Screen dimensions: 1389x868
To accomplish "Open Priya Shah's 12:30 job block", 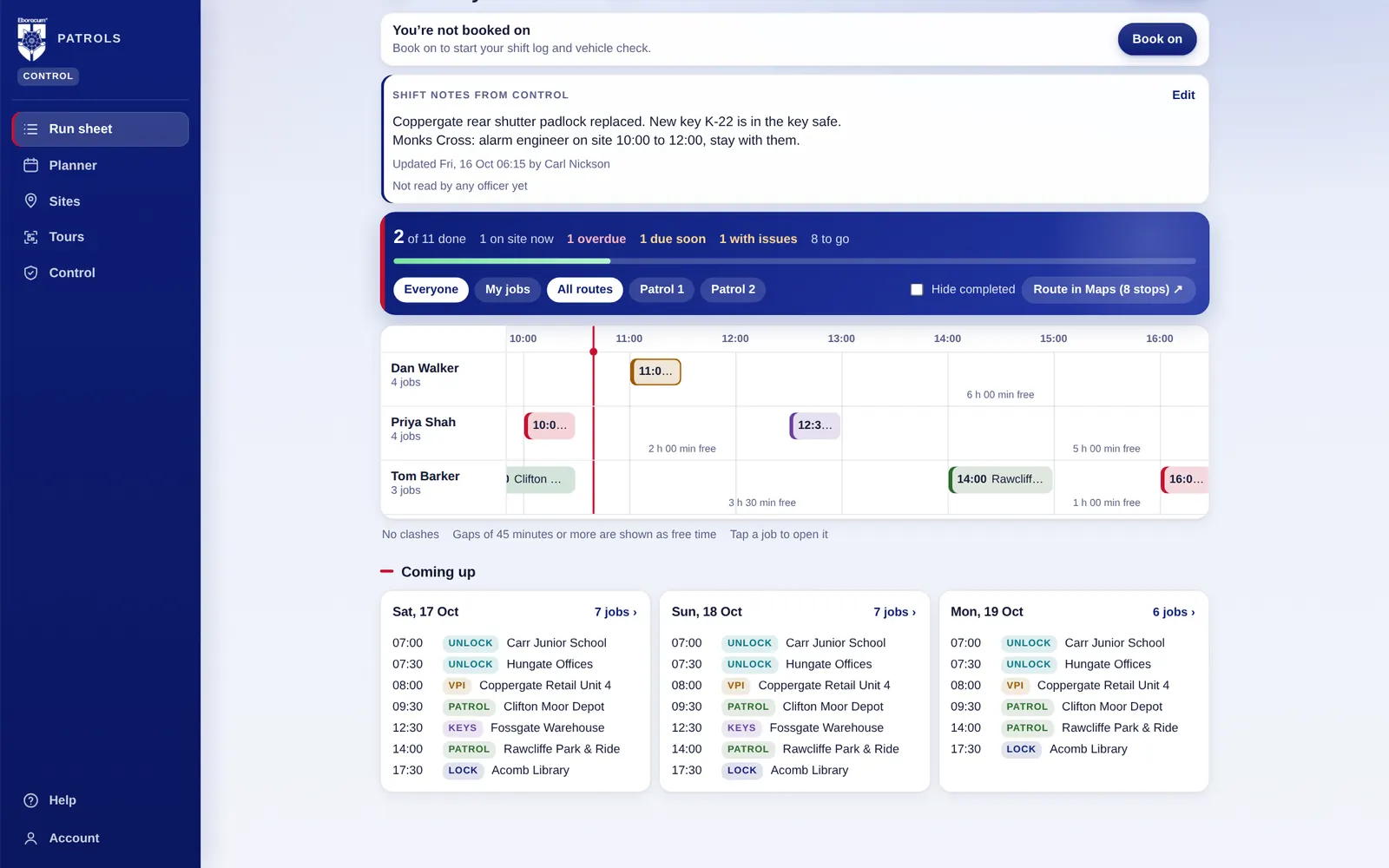I will pos(814,425).
